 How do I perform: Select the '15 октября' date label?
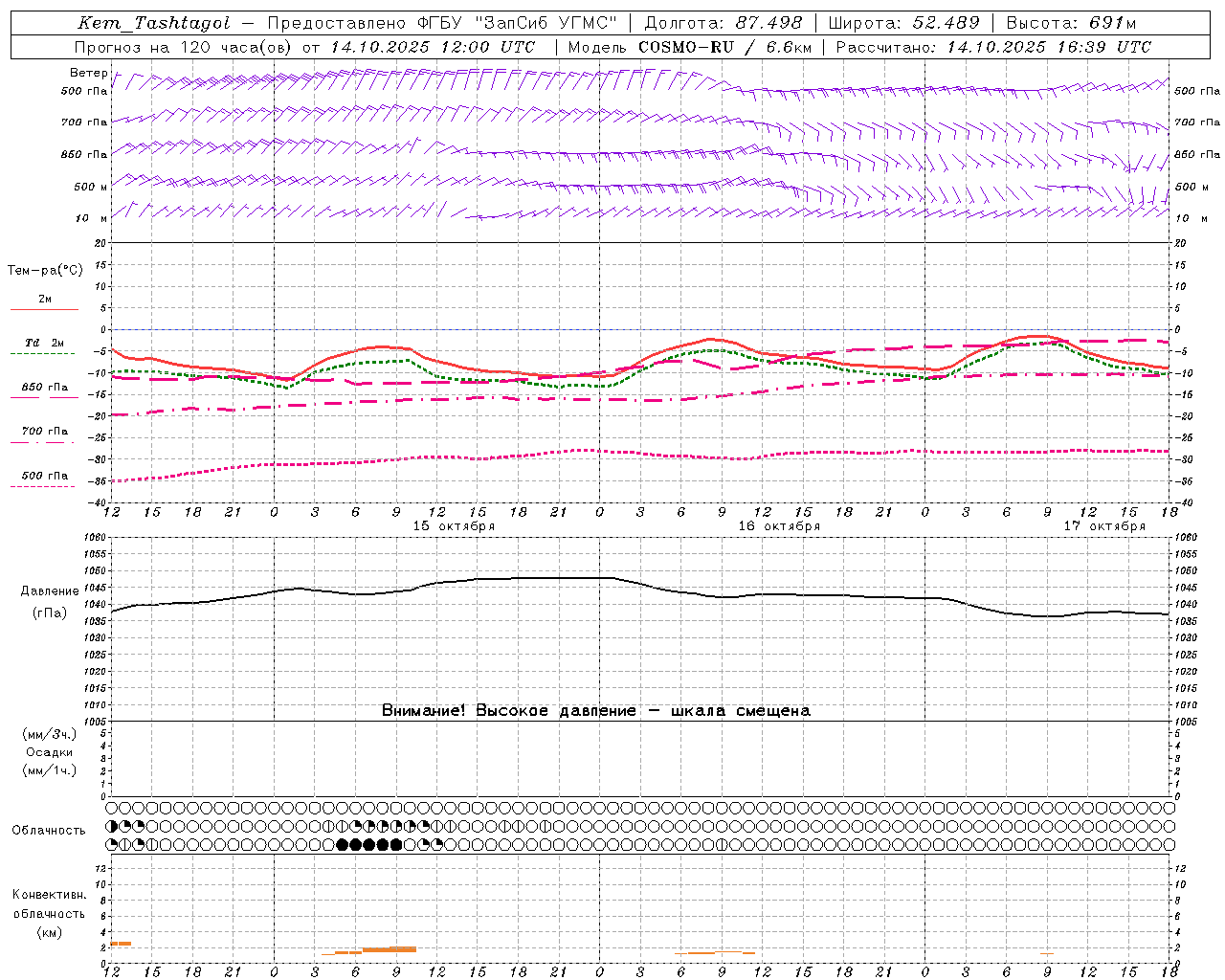[454, 526]
